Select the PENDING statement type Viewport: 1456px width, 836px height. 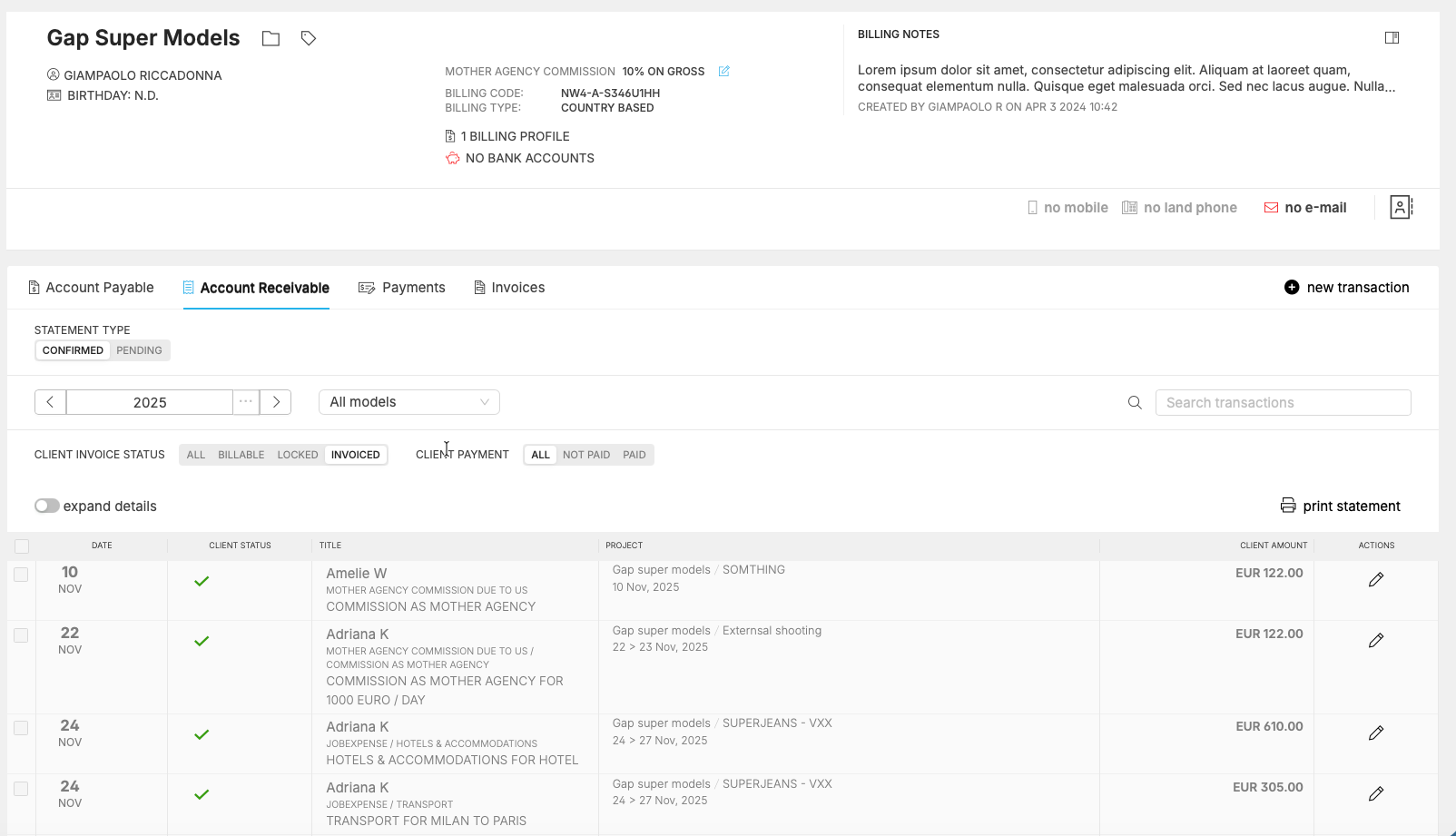point(139,349)
